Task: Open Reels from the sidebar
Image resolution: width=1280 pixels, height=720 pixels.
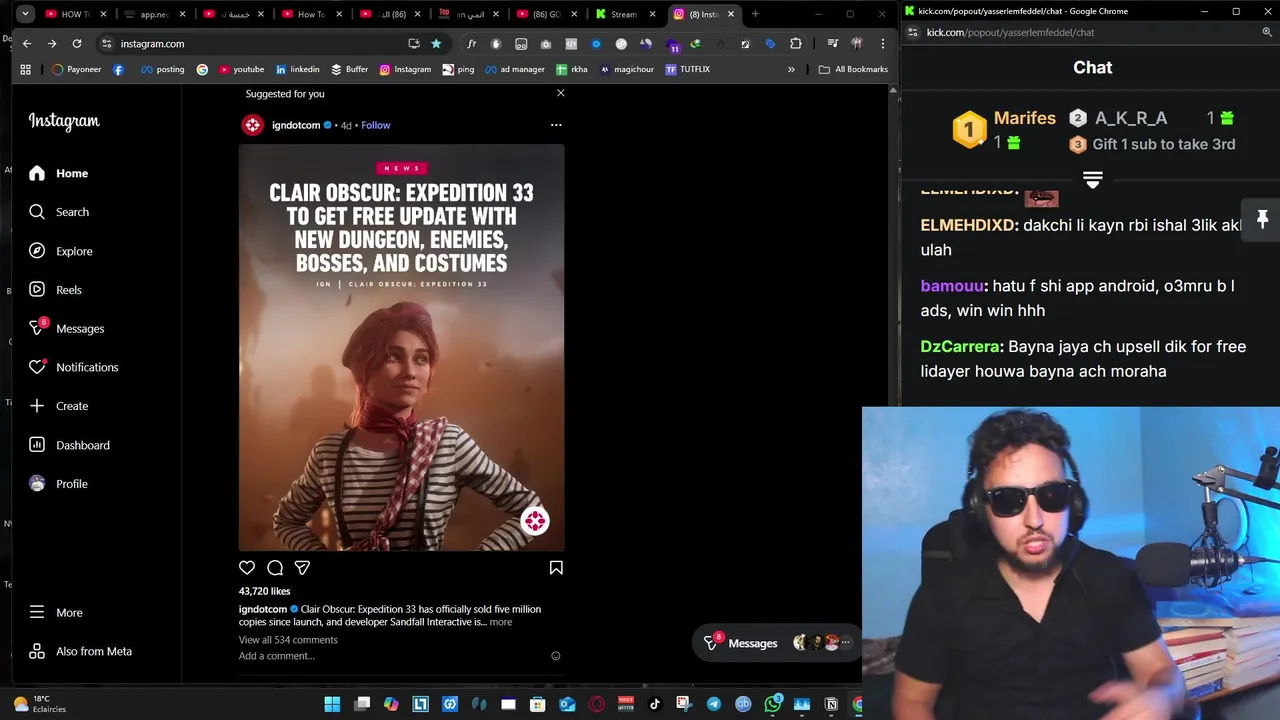Action: [x=56, y=290]
